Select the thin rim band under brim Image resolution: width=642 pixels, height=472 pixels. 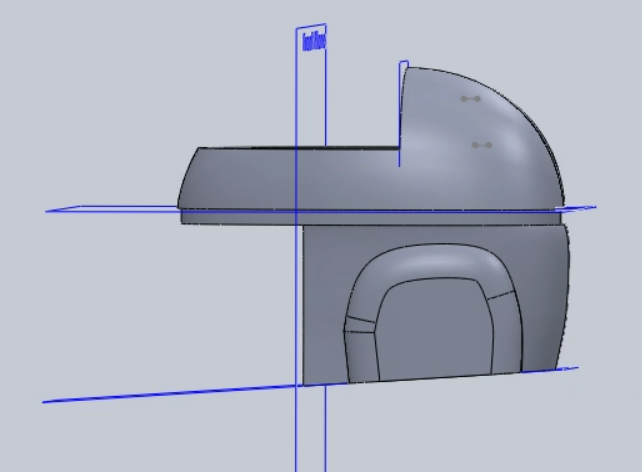coord(371,218)
